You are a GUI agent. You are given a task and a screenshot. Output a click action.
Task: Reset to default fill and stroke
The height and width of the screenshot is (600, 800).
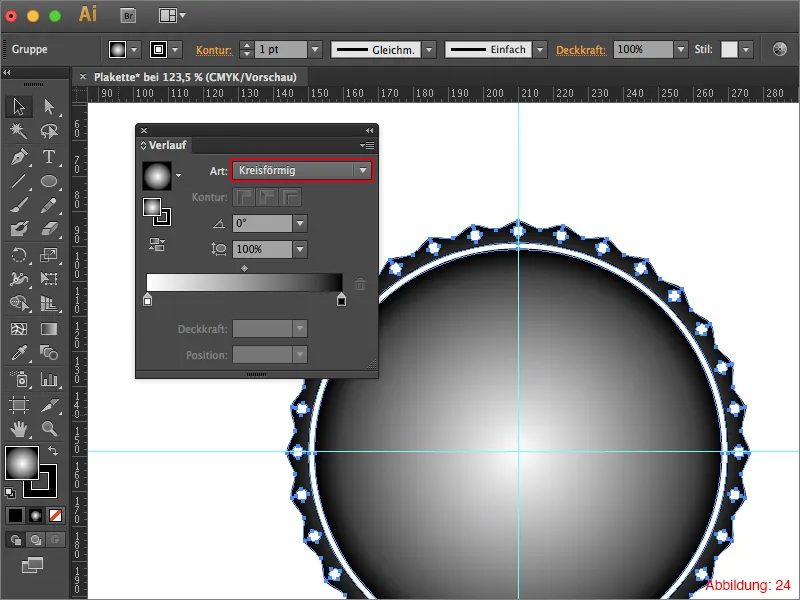tap(10, 492)
